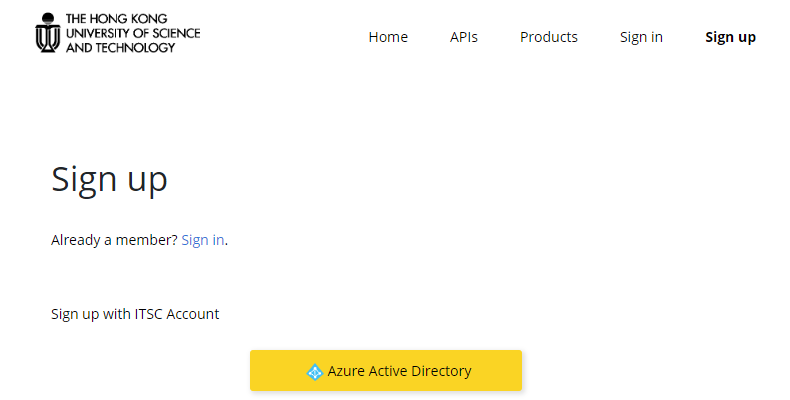Click the word 'ITSC' in the sign-up label
The height and width of the screenshot is (400, 790).
click(149, 314)
